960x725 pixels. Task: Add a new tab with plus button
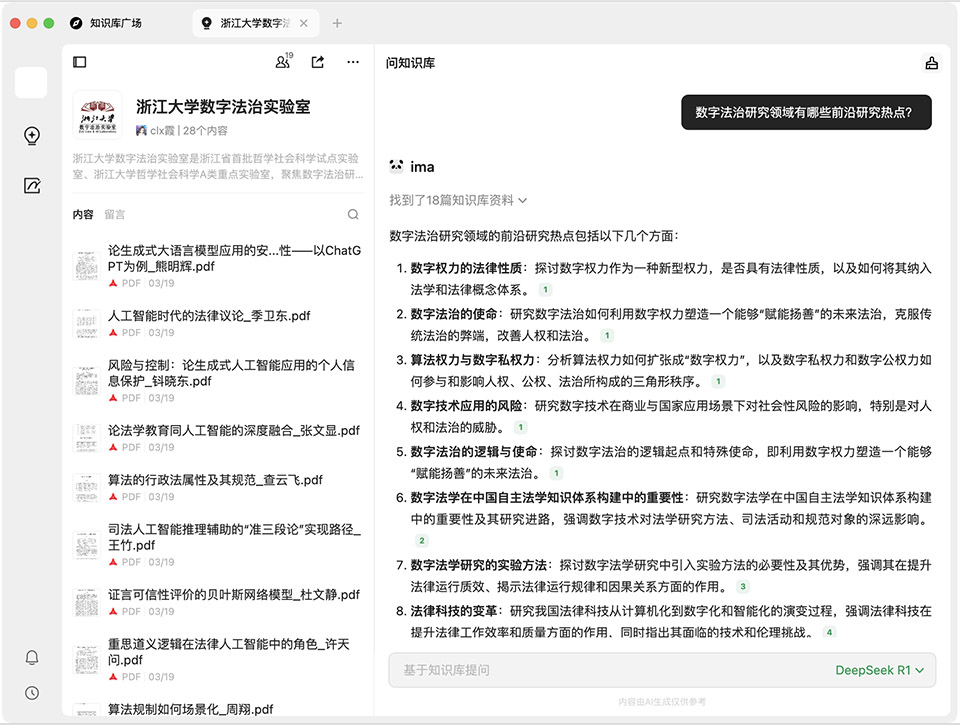[337, 23]
